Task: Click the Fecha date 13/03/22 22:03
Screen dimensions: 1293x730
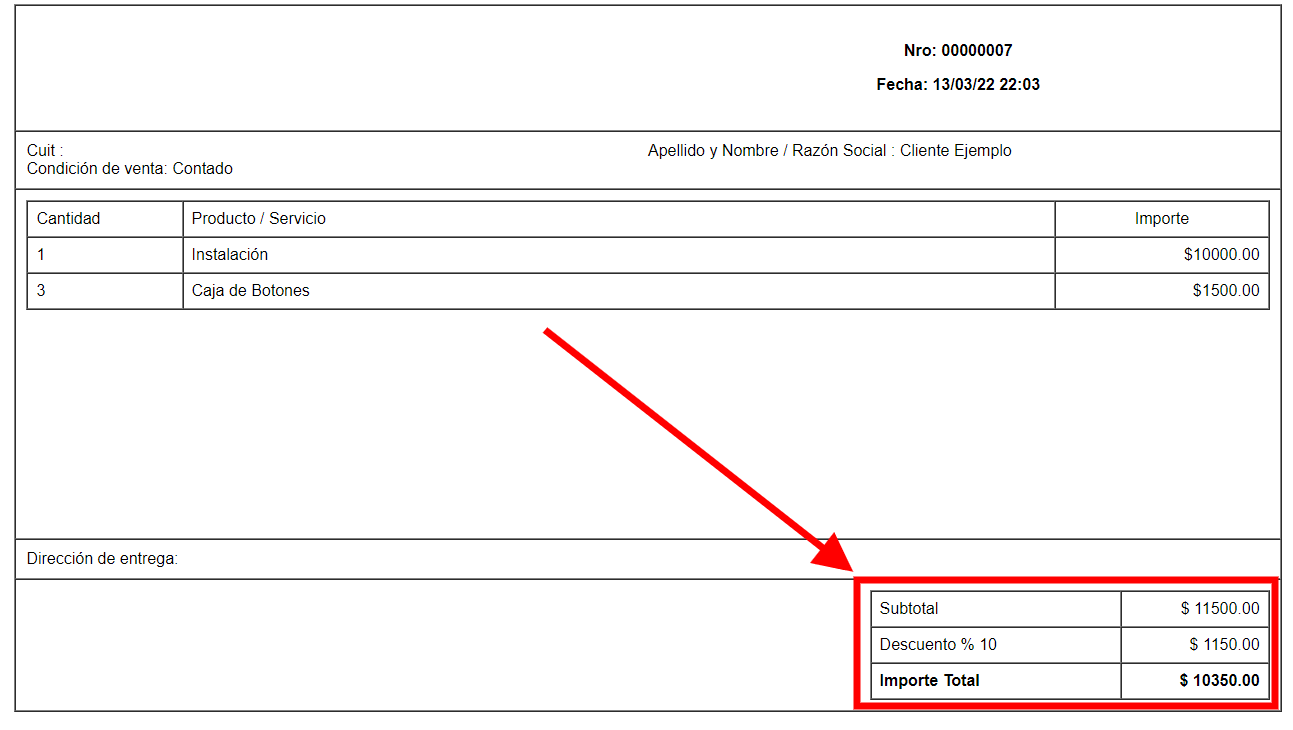Action: pos(986,85)
